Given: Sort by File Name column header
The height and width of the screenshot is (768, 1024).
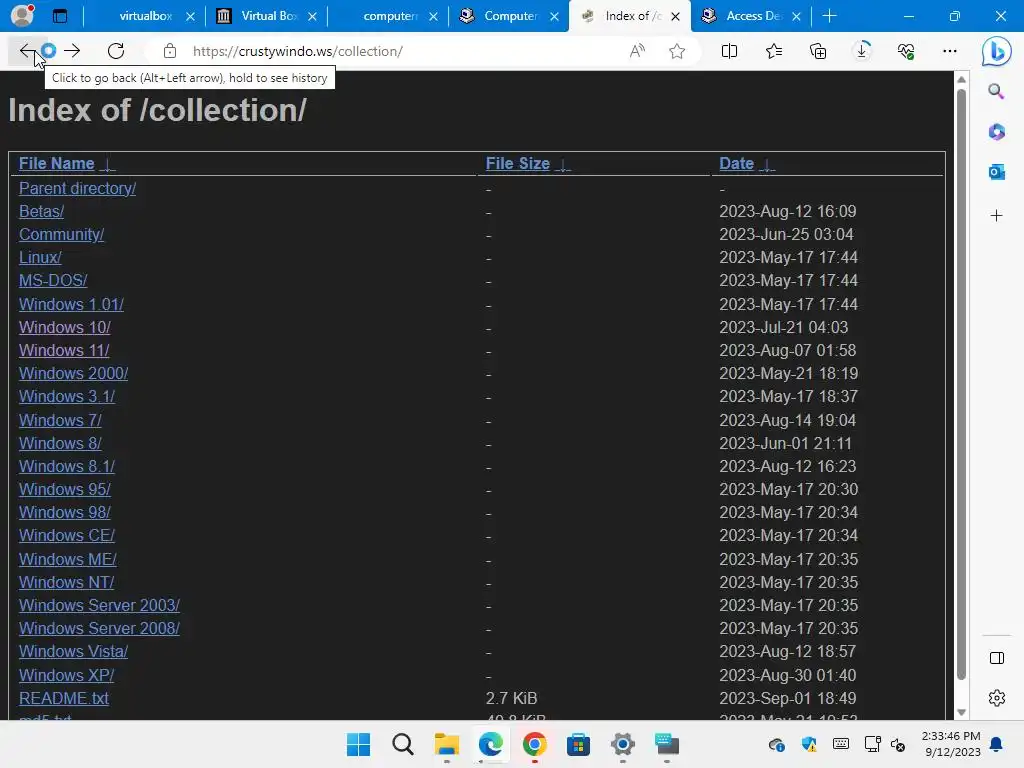Looking at the screenshot, I should 57,163.
